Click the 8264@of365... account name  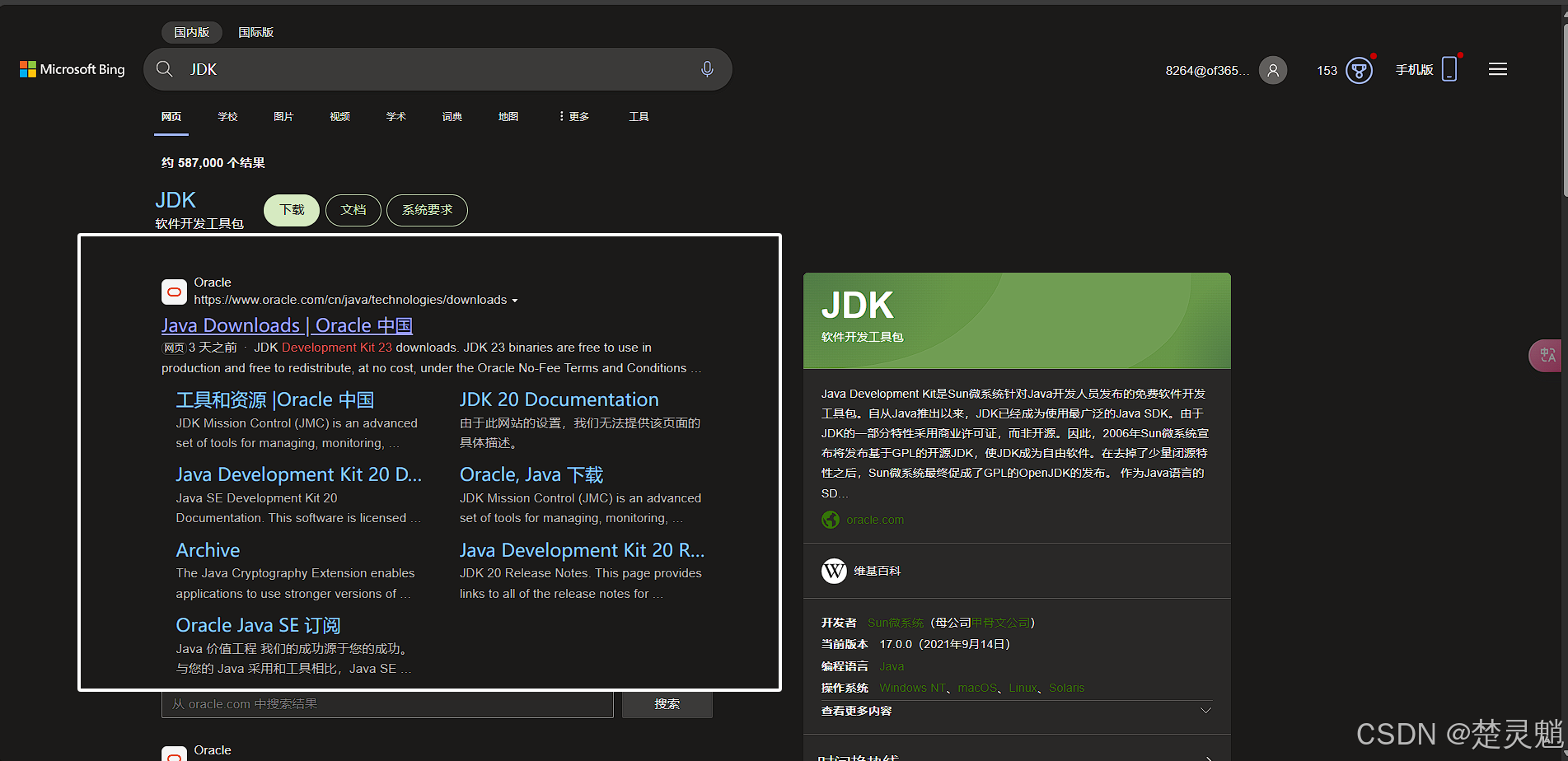tap(1207, 71)
